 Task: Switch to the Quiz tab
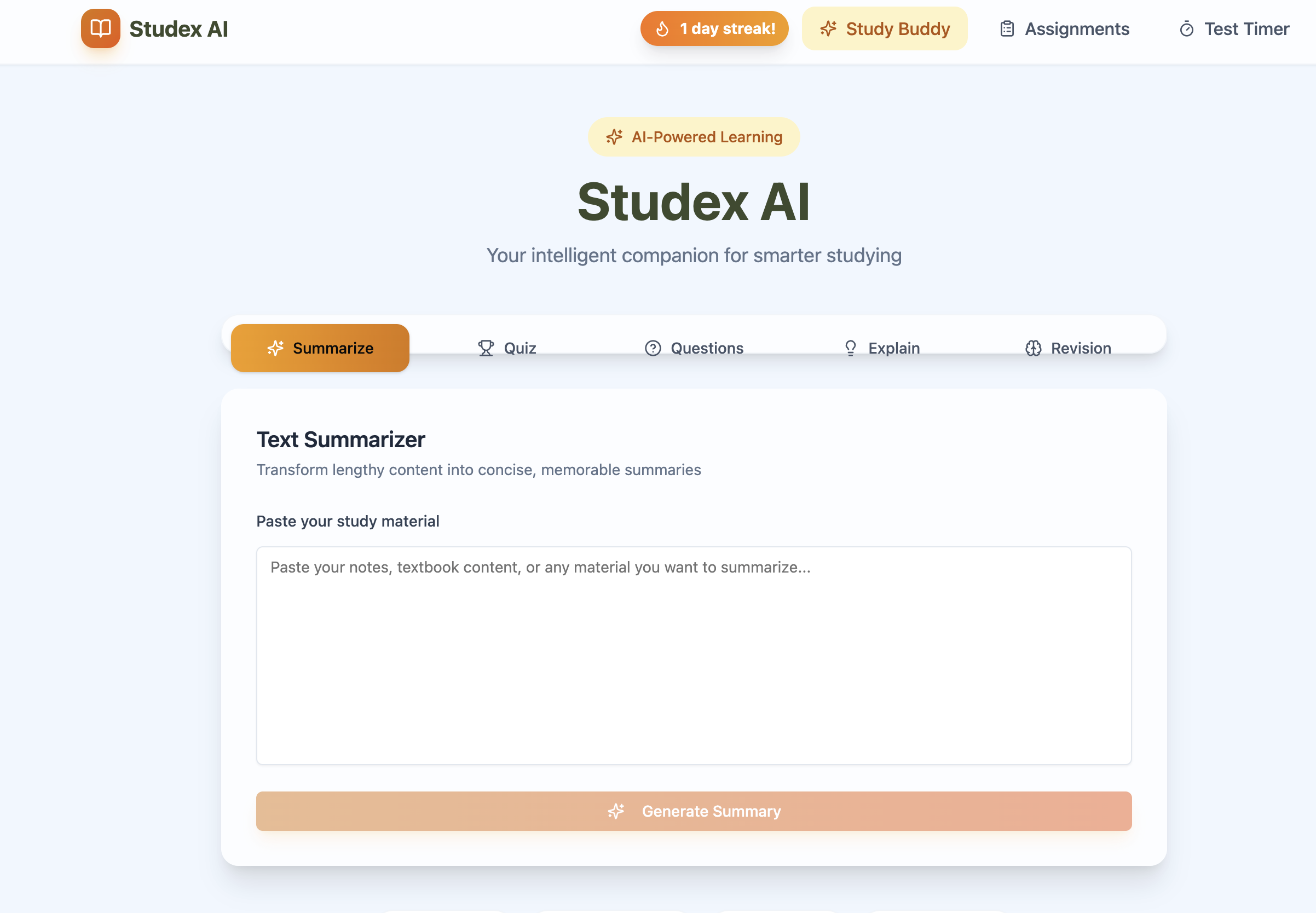coord(507,348)
